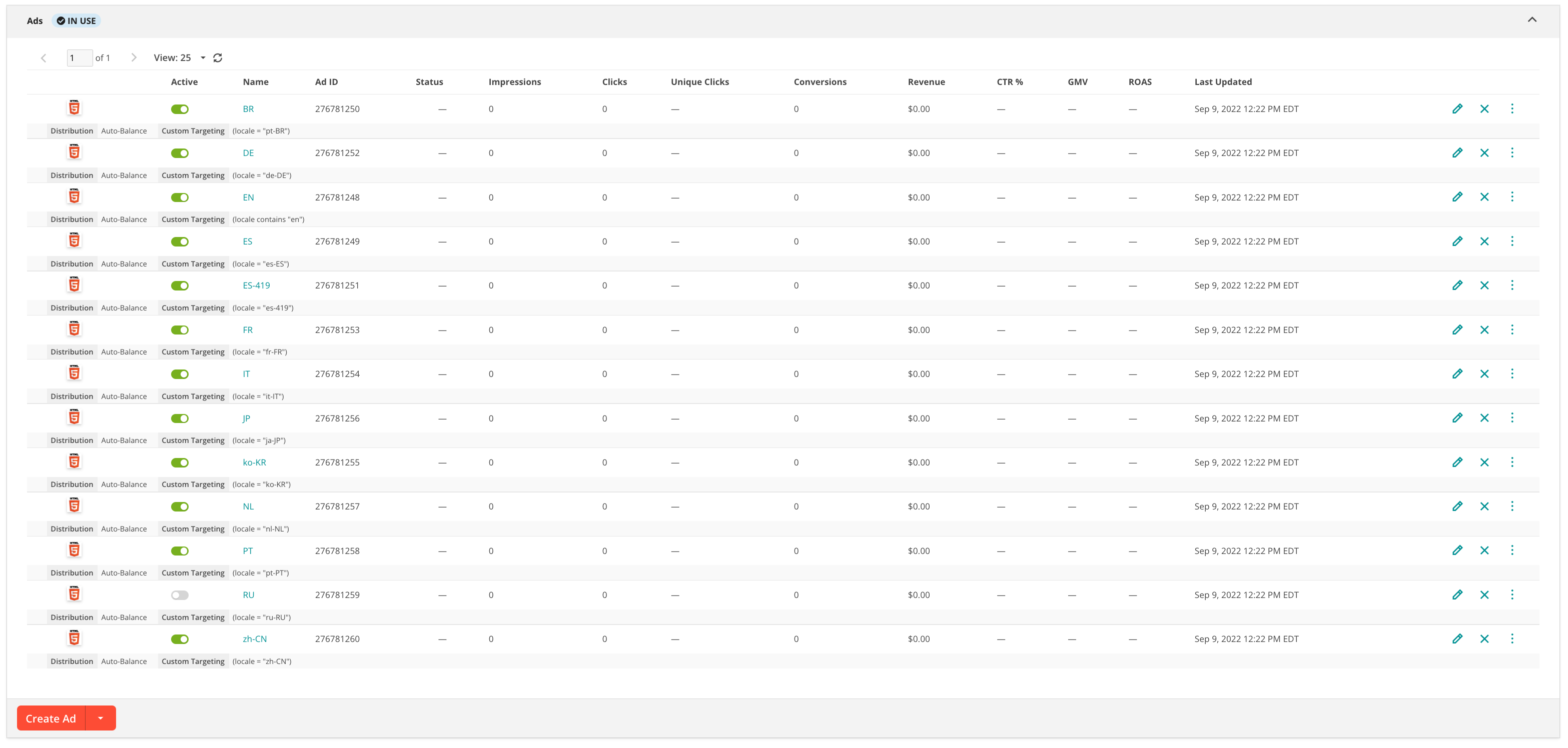The height and width of the screenshot is (748, 1568).
Task: Click the edit pencil for BR ad
Action: pyautogui.click(x=1457, y=109)
